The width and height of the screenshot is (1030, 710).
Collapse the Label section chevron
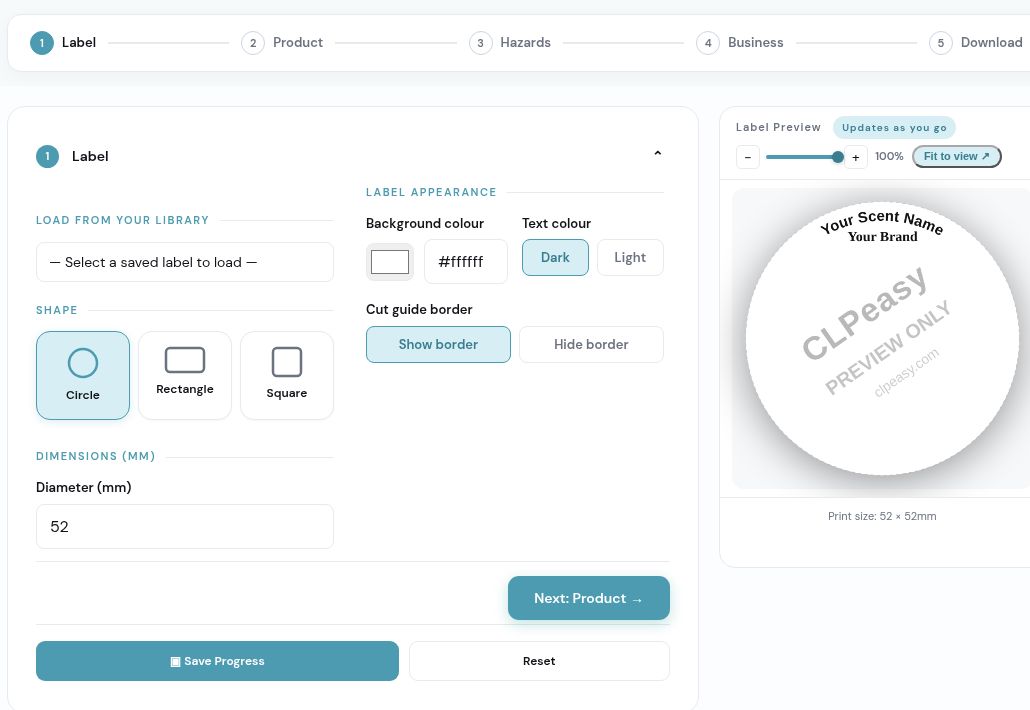(x=658, y=154)
